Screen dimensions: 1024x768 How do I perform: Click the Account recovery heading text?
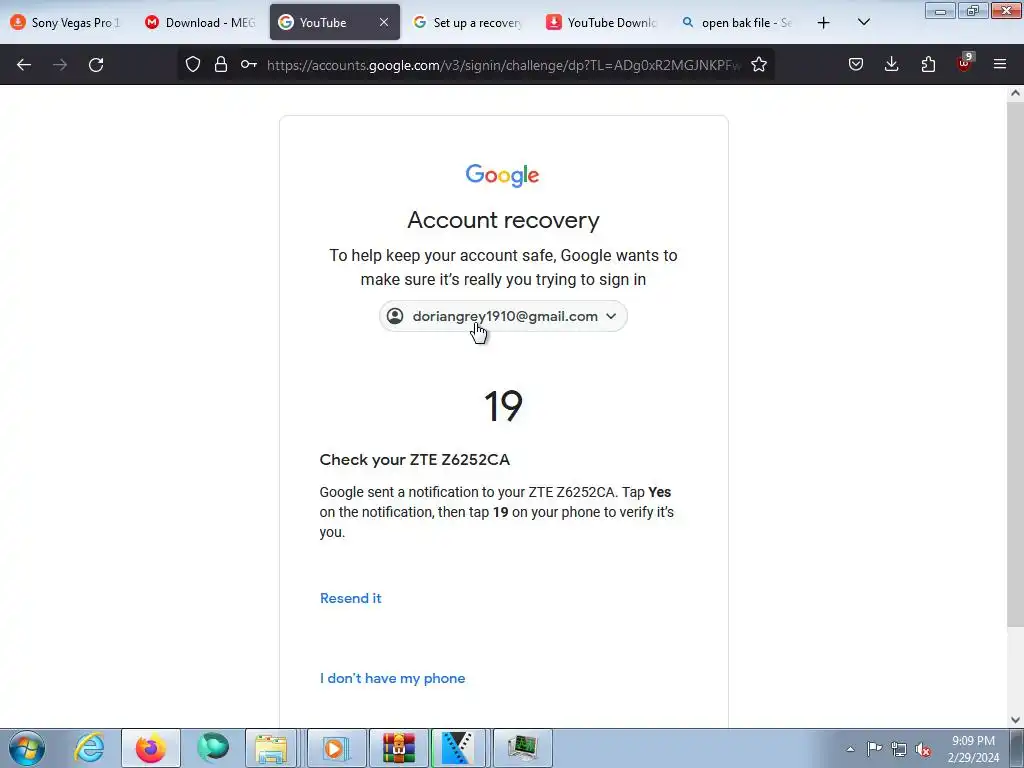coord(504,220)
